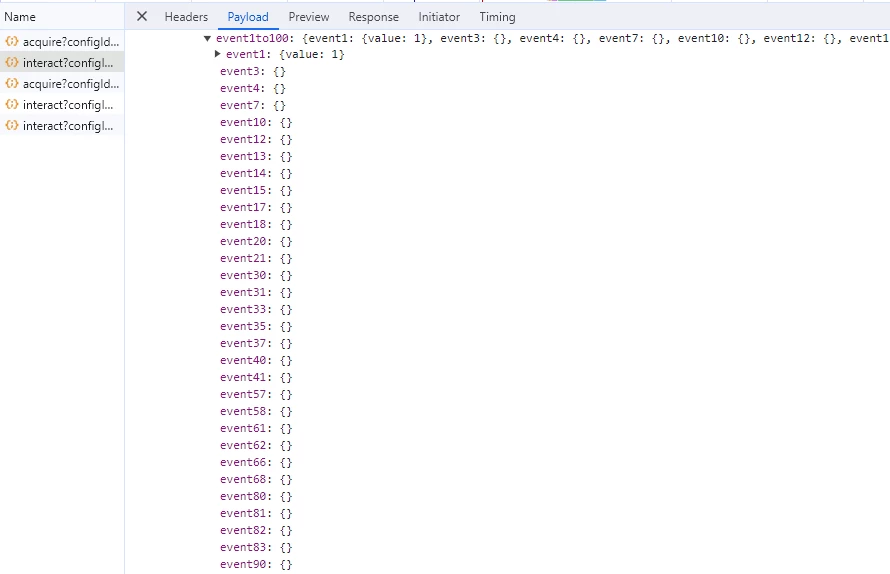Click JSON icon of highlighted interact request
Image resolution: width=890 pixels, height=574 pixels.
(x=11, y=62)
